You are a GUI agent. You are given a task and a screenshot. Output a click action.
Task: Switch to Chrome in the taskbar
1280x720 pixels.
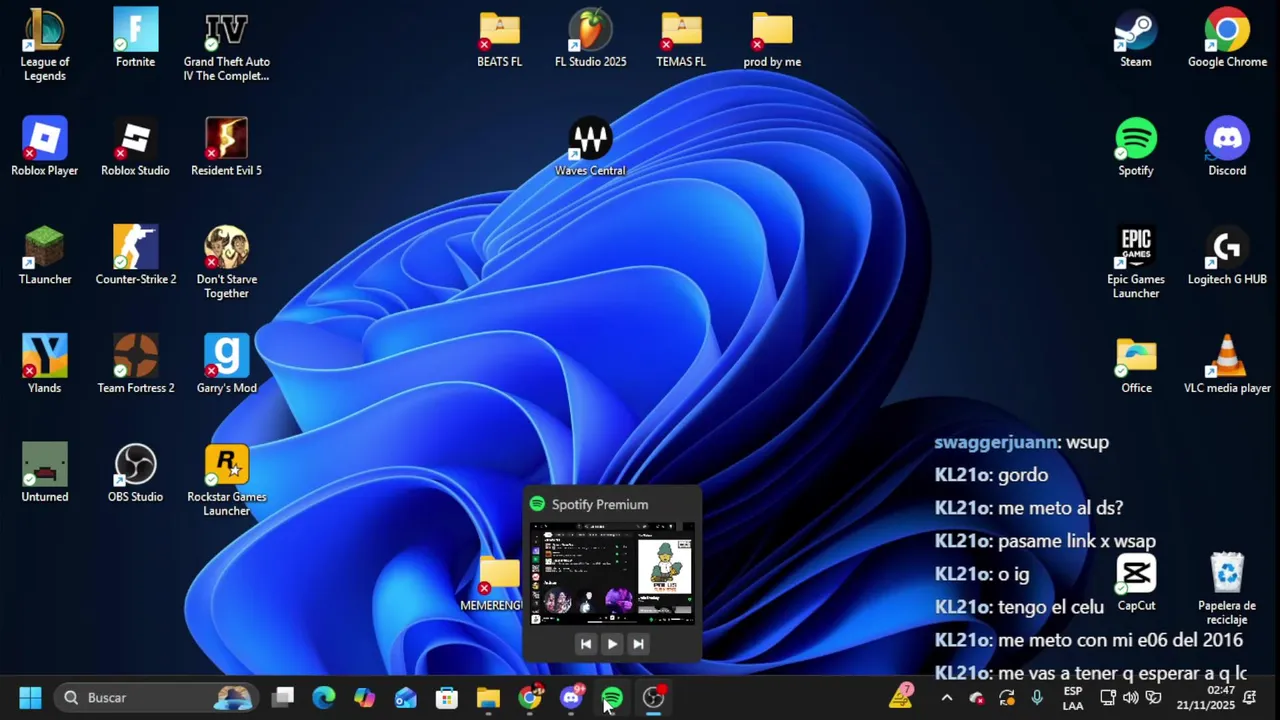(x=530, y=697)
